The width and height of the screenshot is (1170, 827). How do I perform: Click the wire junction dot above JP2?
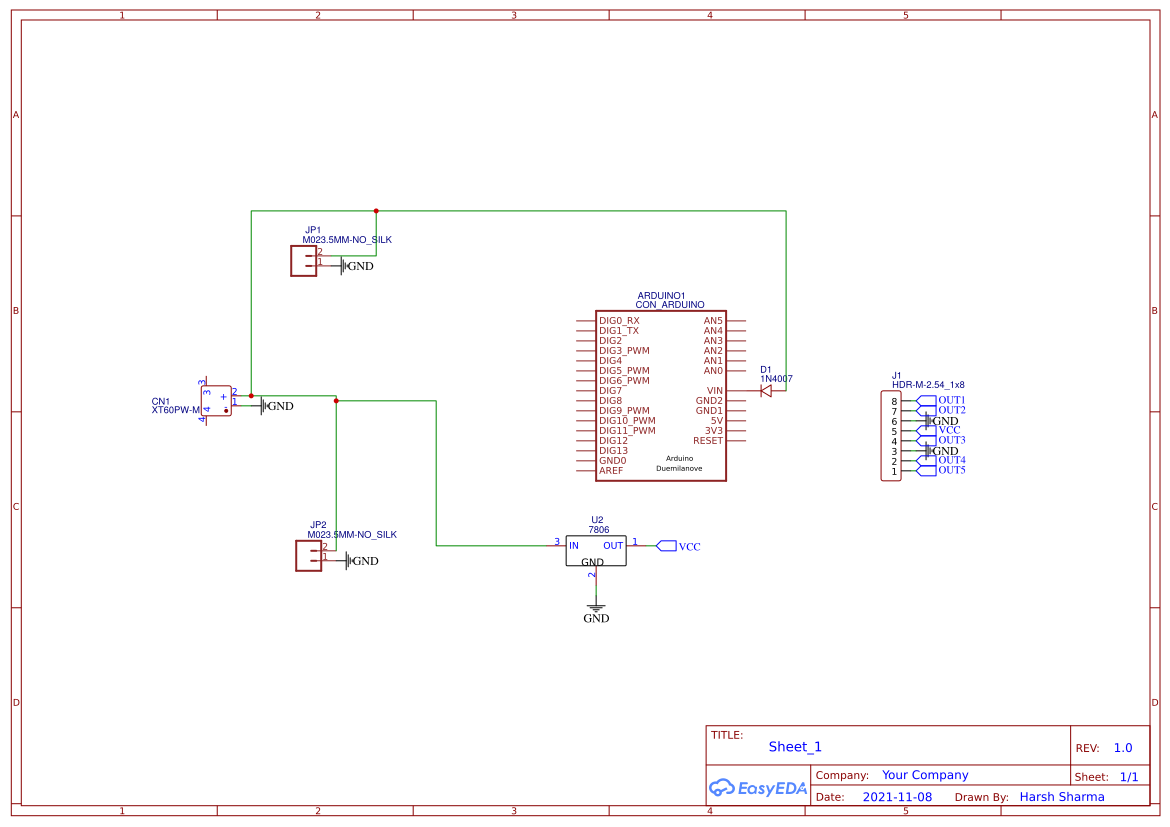[x=337, y=401]
